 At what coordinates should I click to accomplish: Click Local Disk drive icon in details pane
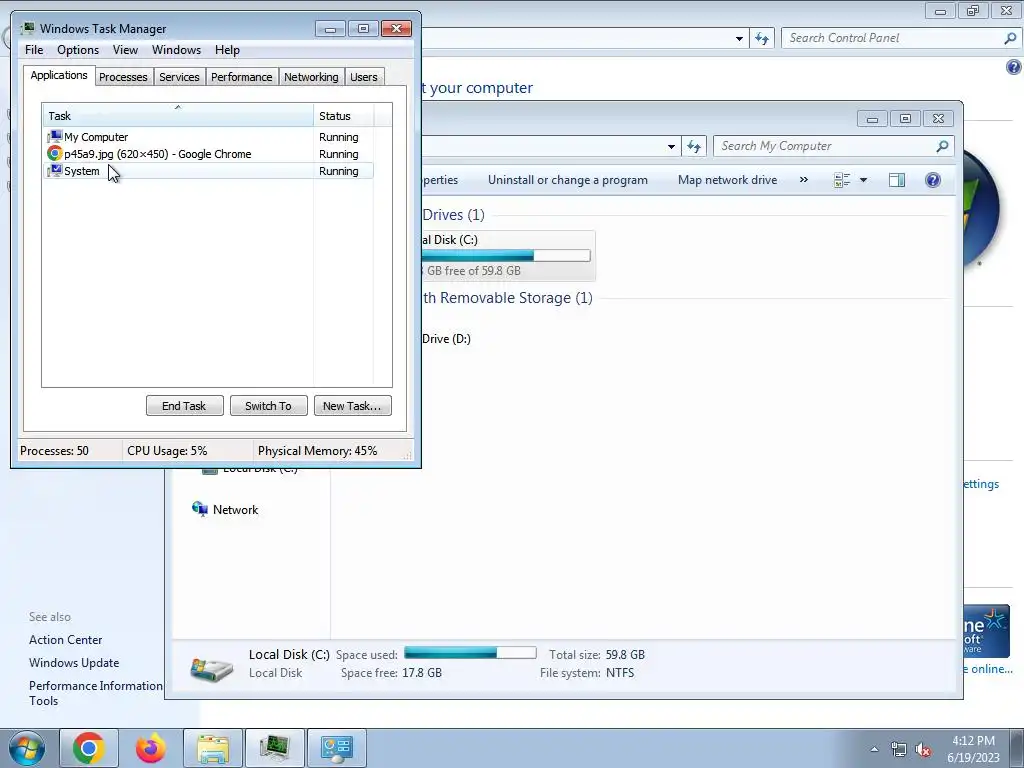click(x=212, y=669)
